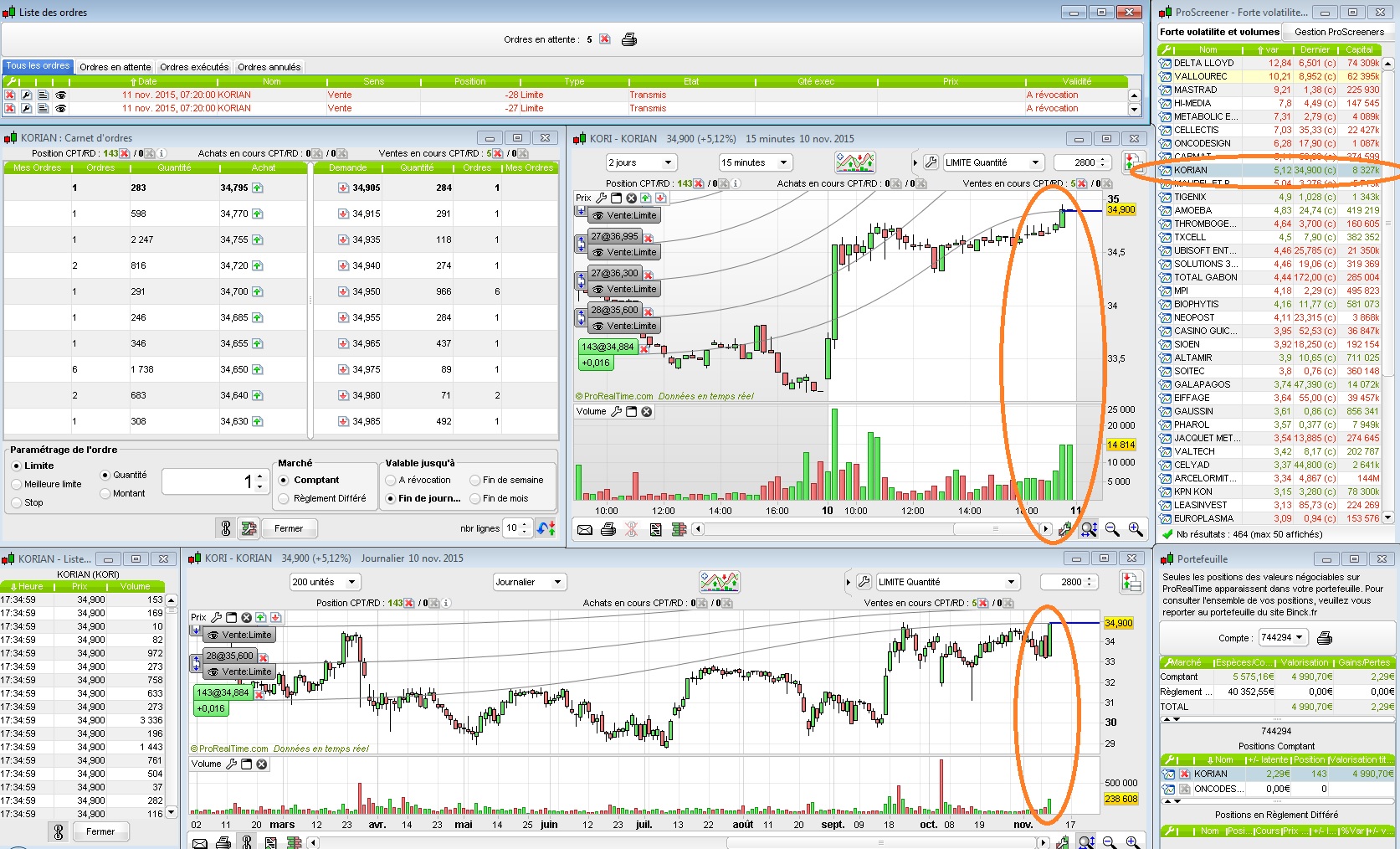This screenshot has width=1400, height=849.
Task: Switch to Tous les ordres tab
Action: (38, 66)
